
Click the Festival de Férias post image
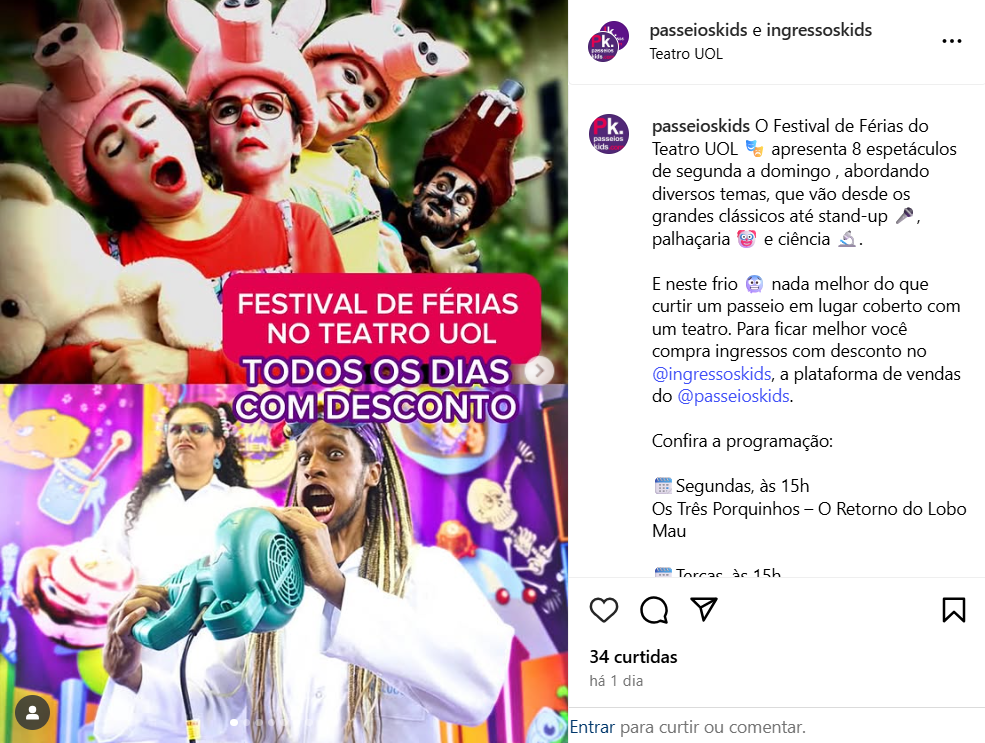284,371
